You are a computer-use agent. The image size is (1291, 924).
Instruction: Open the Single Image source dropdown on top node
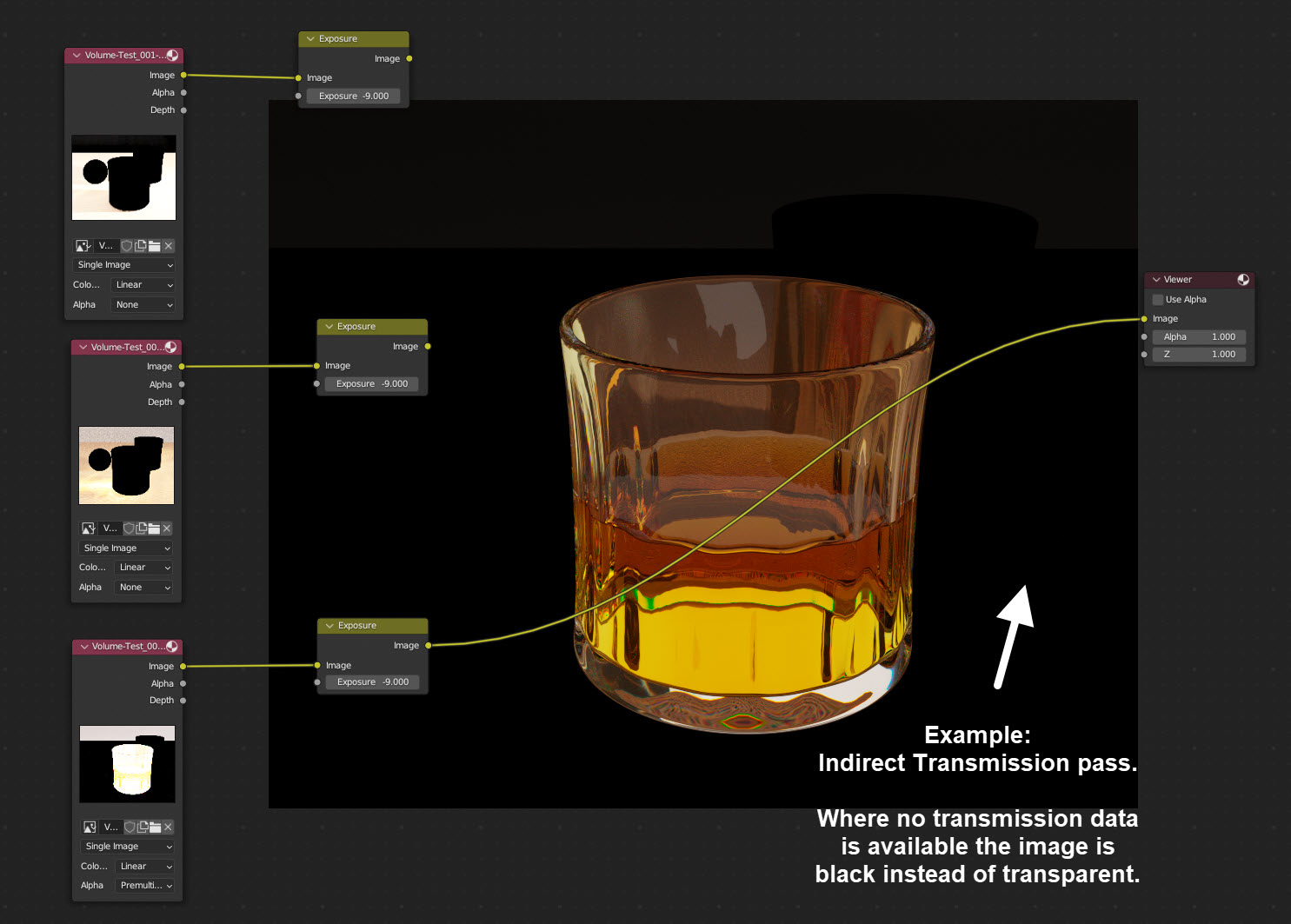tap(123, 264)
